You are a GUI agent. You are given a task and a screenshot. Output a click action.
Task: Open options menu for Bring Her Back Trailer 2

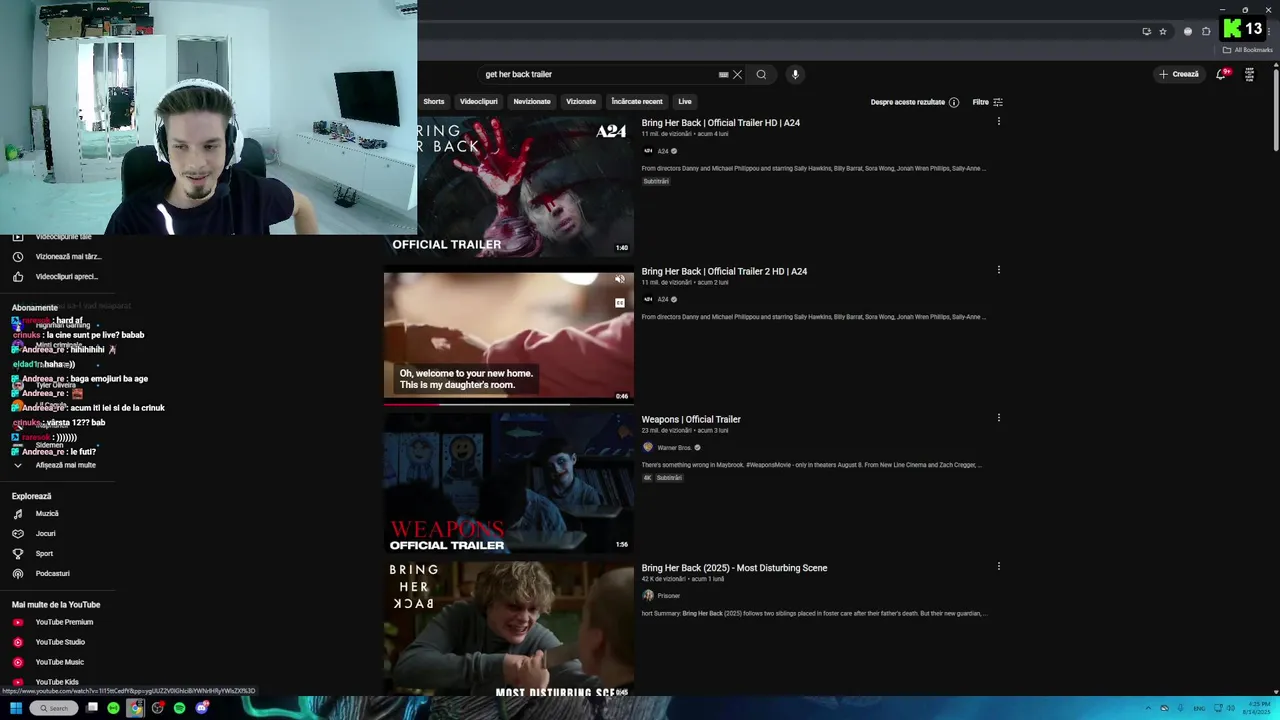coord(998,269)
